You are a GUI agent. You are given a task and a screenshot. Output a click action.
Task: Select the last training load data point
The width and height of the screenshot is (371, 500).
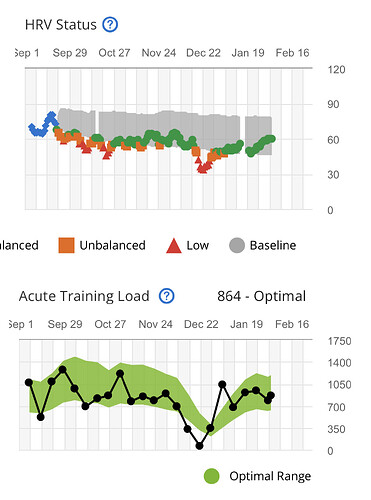pyautogui.click(x=271, y=396)
